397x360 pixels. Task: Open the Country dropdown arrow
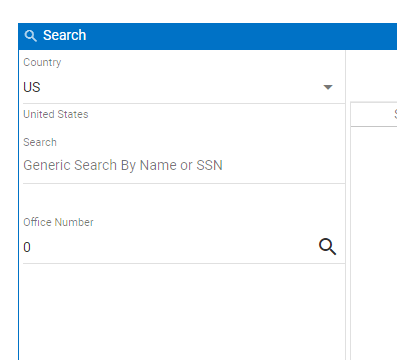click(x=328, y=87)
